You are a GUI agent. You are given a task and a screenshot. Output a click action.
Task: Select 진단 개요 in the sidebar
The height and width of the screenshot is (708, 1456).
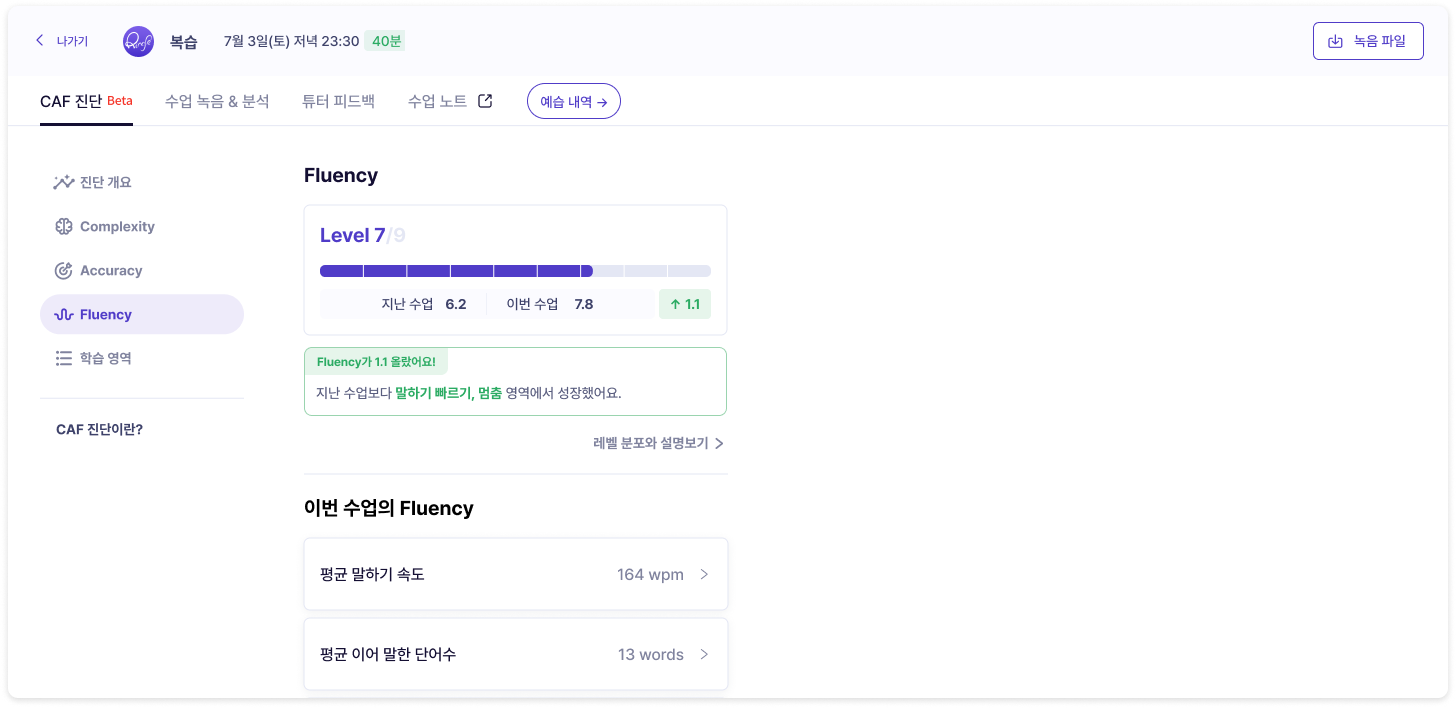click(142, 182)
